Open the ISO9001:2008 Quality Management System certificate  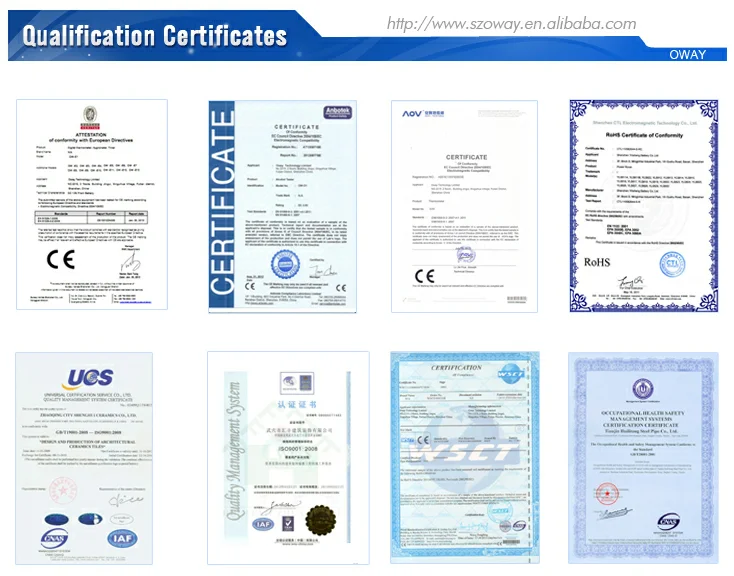click(x=288, y=458)
